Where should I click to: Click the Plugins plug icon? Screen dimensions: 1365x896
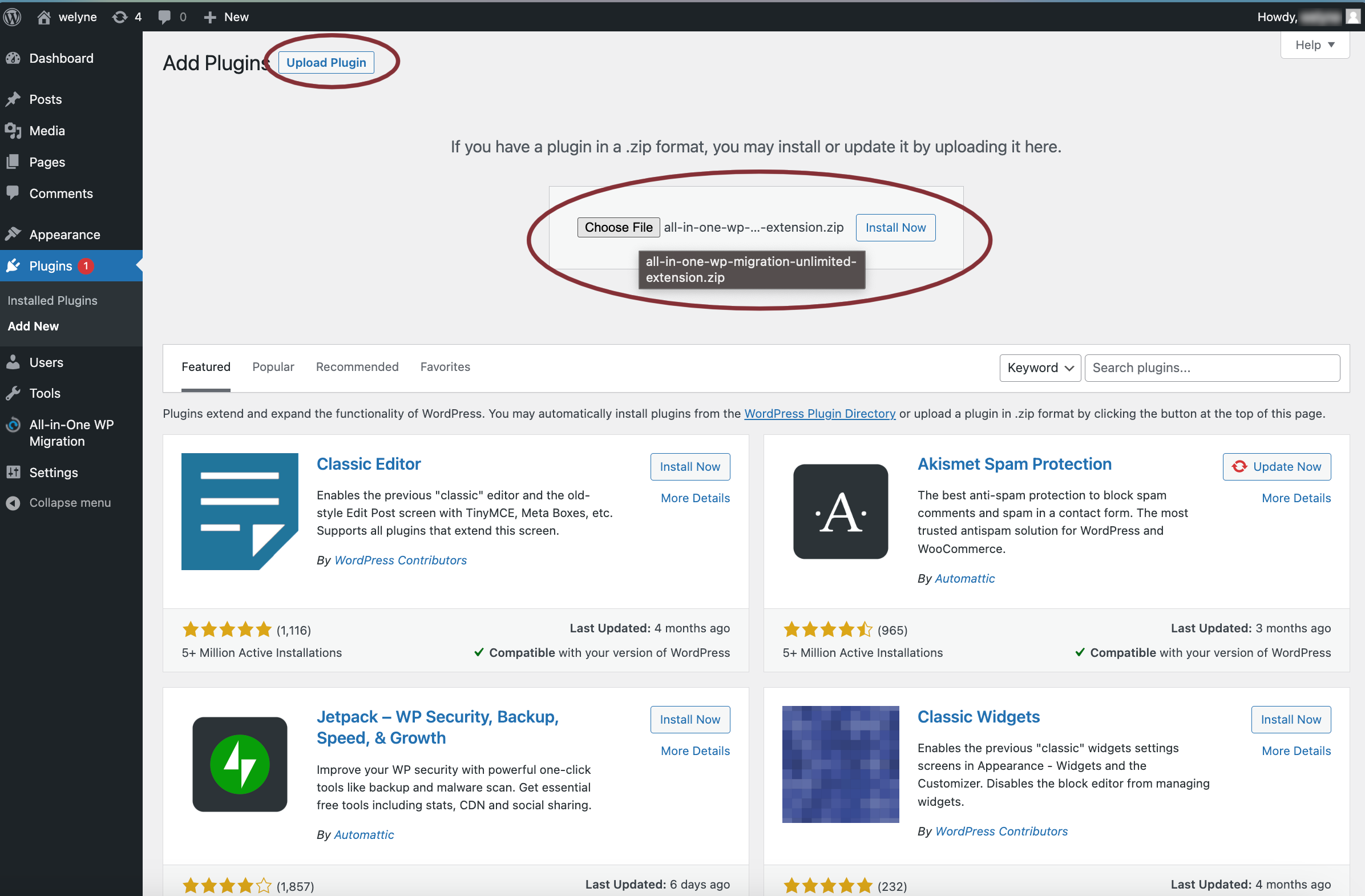[x=13, y=265]
